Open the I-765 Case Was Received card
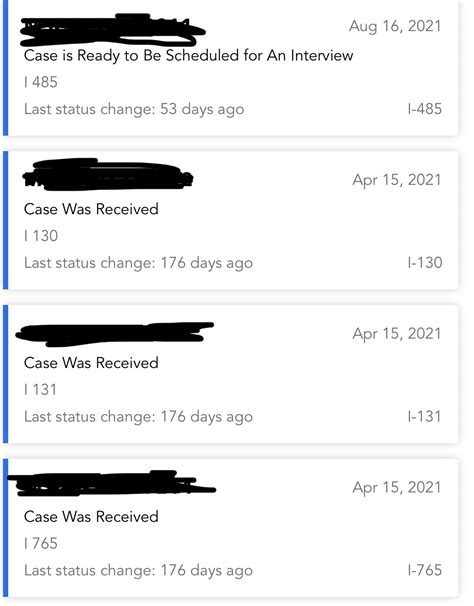Image resolution: width=474 pixels, height=606 pixels. click(231, 528)
